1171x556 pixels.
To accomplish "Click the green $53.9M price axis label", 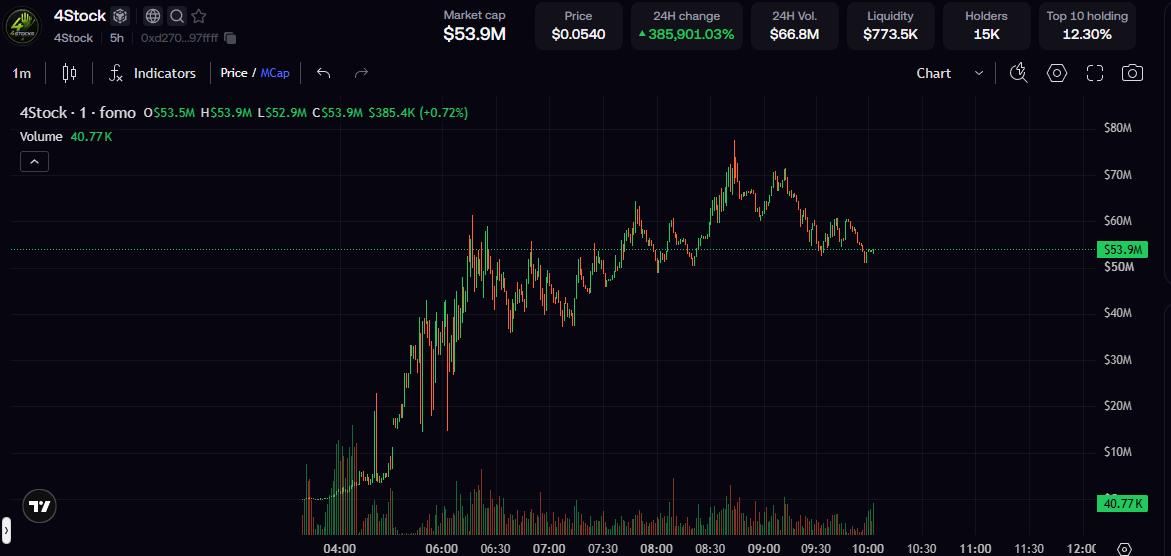I will pos(1122,250).
